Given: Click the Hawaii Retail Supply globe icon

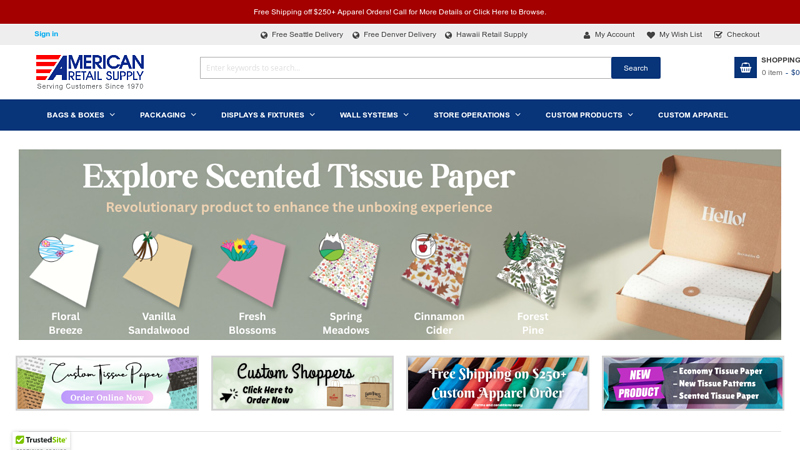Looking at the screenshot, I should coord(448,35).
